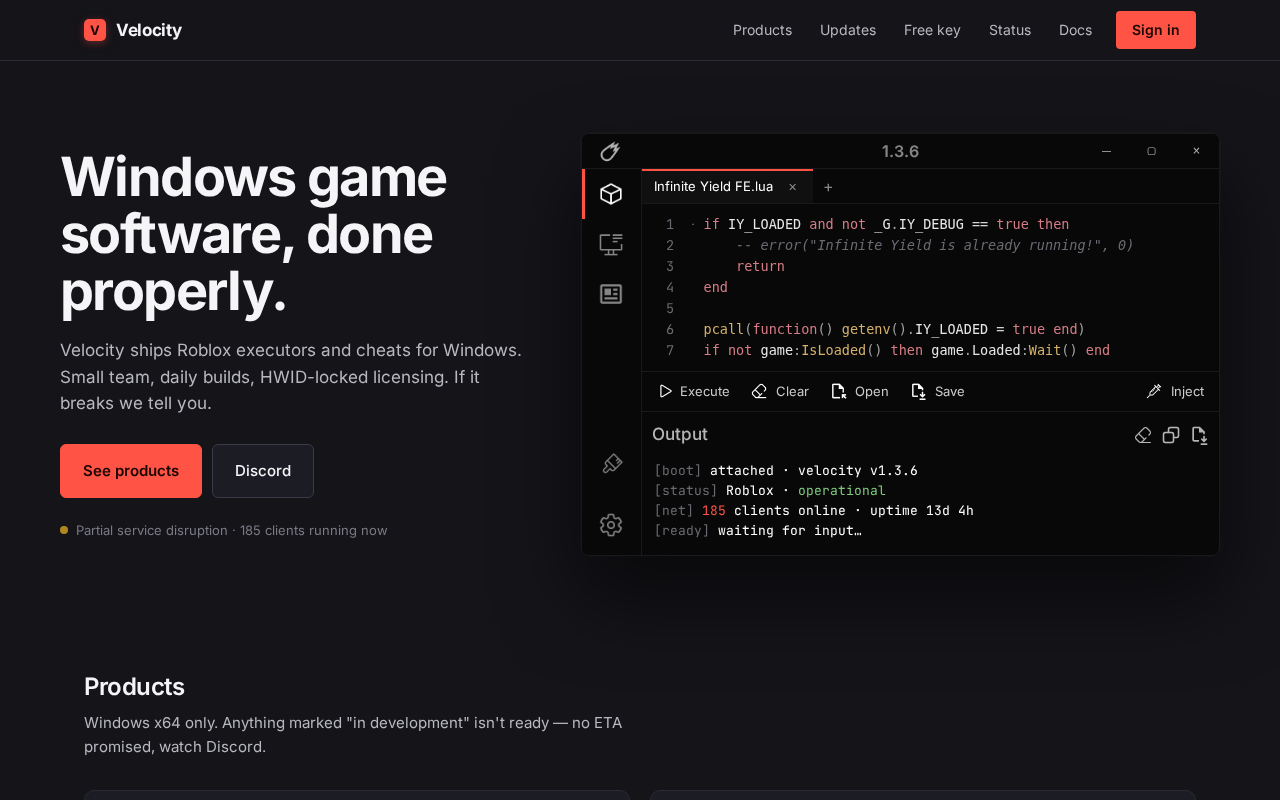Open the settings gear in the executor sidebar
This screenshot has height=800, width=1280.
pos(611,525)
